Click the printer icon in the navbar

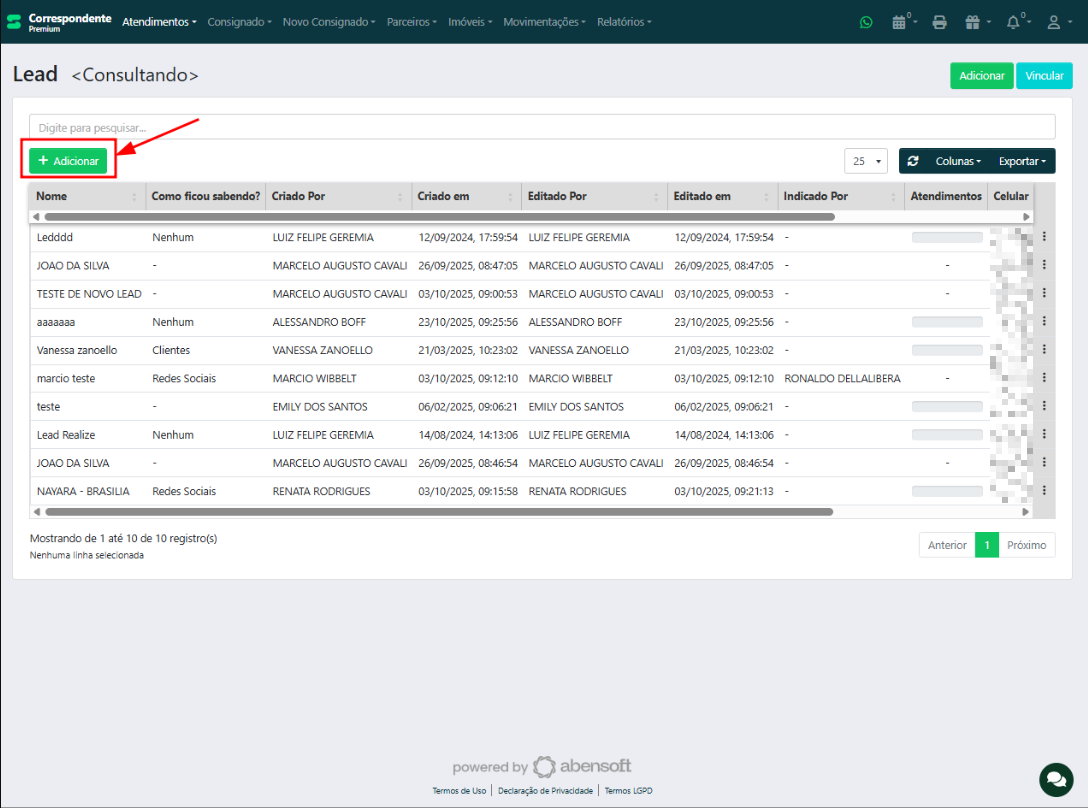(x=939, y=22)
